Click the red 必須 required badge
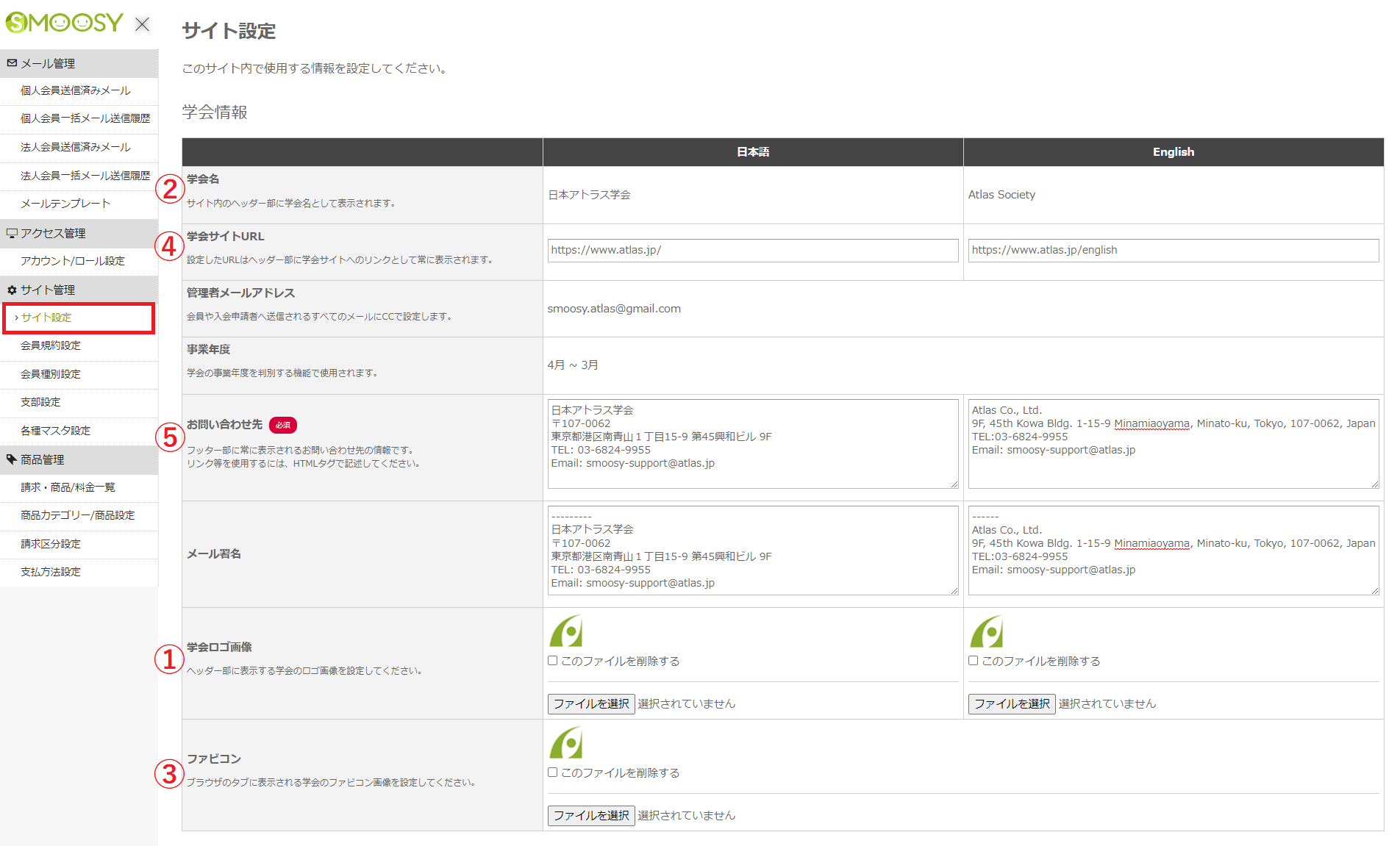Screen dimensions: 1400x846 283,425
